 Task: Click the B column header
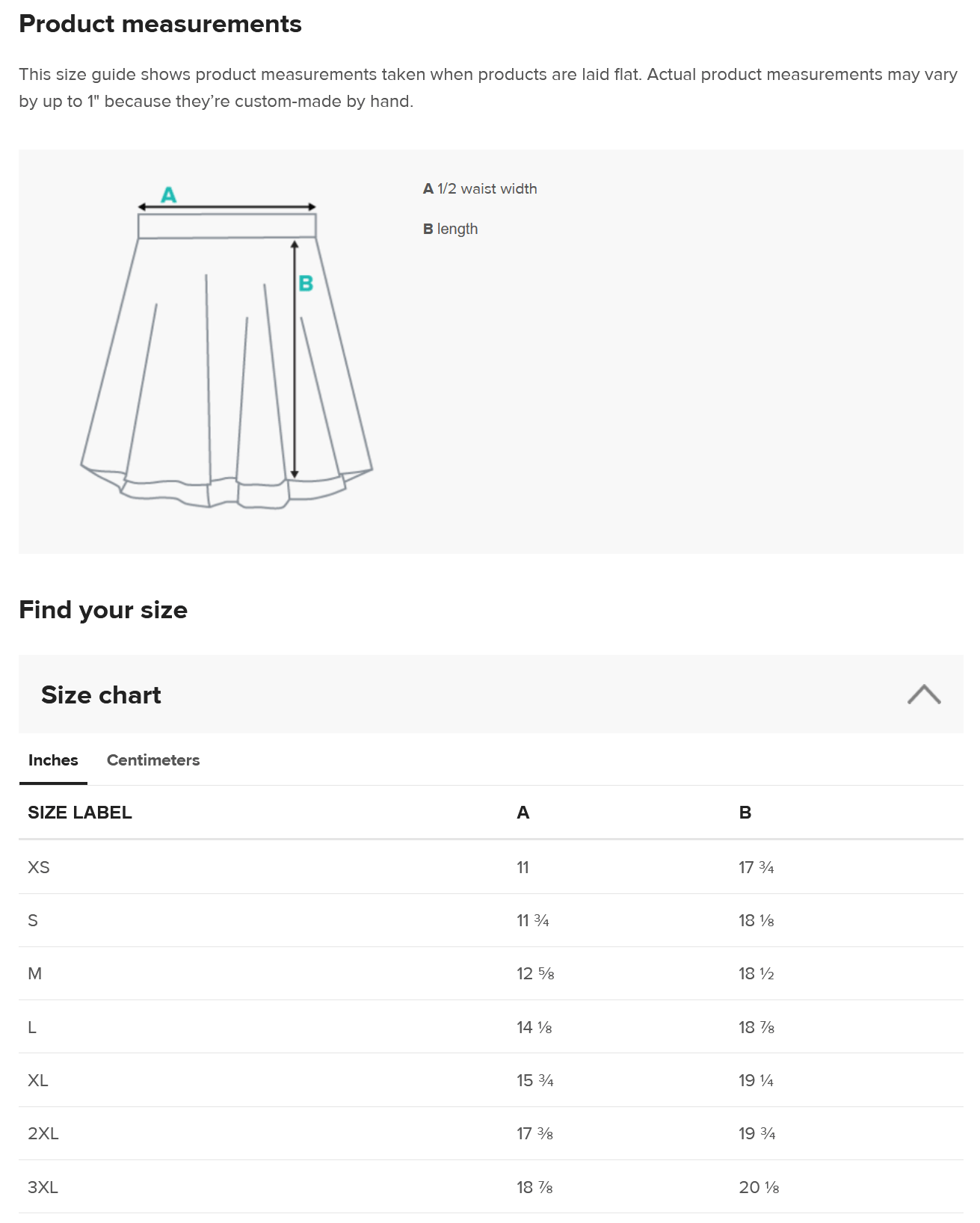[745, 813]
